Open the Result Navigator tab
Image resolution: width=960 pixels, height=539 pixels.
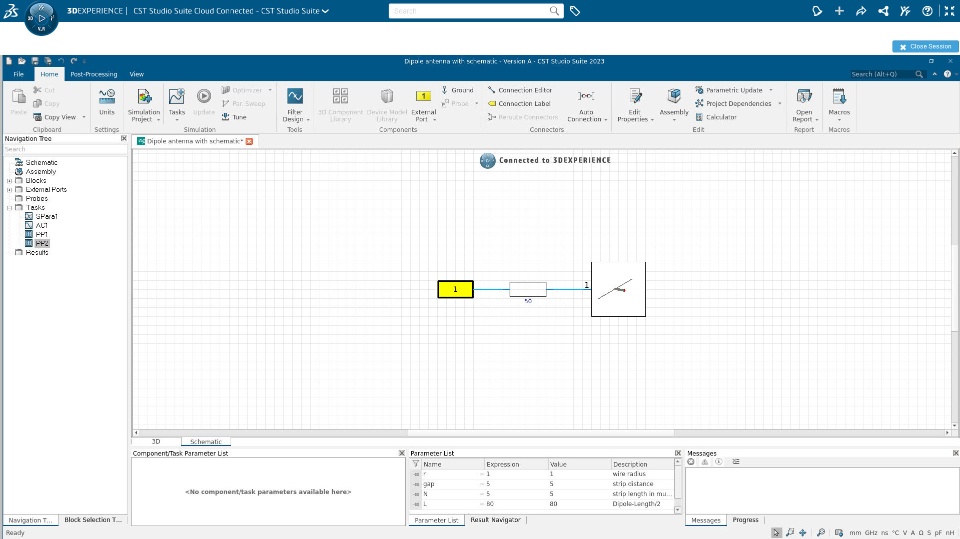(495, 520)
